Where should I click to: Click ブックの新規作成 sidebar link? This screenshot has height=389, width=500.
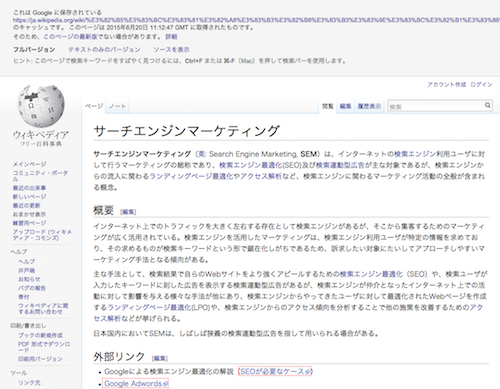pos(40,335)
